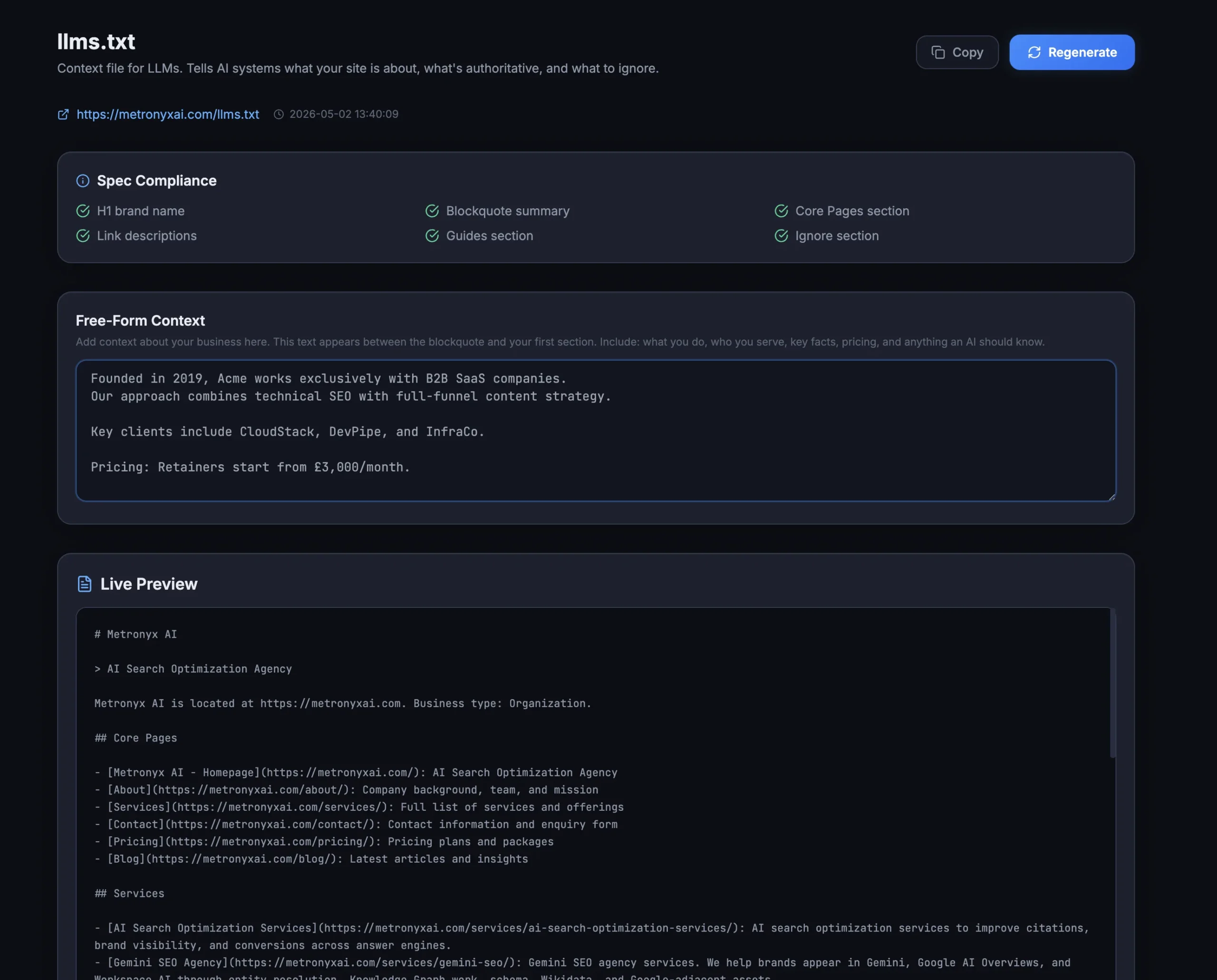Click the info icon beside Spec Compliance

[83, 181]
